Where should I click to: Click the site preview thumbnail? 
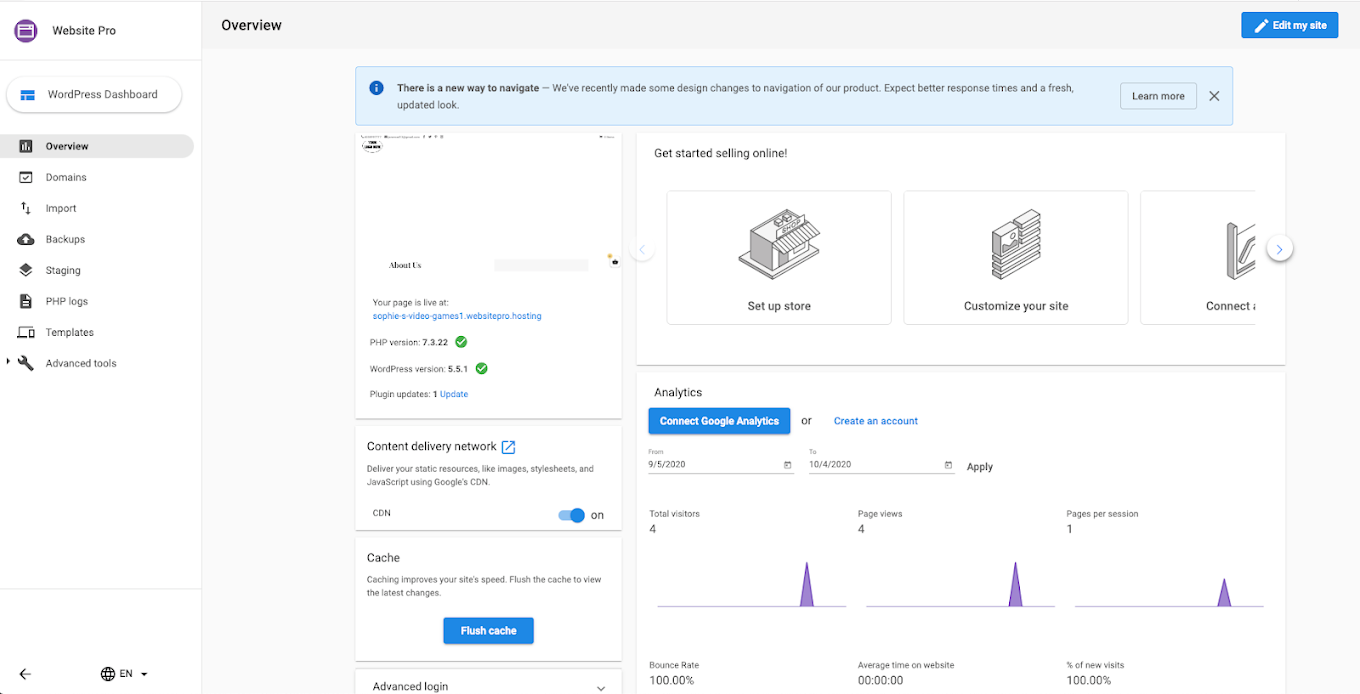pyautogui.click(x=488, y=205)
